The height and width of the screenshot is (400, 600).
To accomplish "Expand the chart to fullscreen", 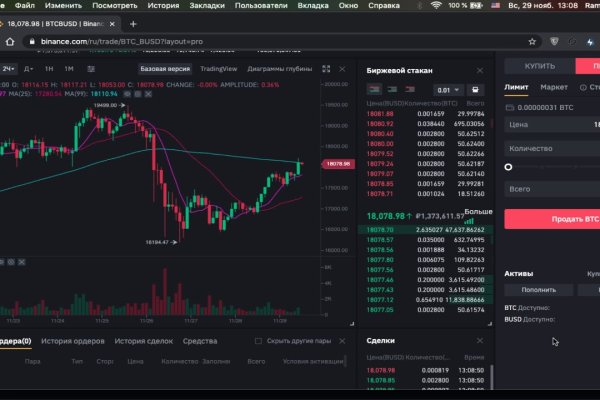I will [326, 69].
